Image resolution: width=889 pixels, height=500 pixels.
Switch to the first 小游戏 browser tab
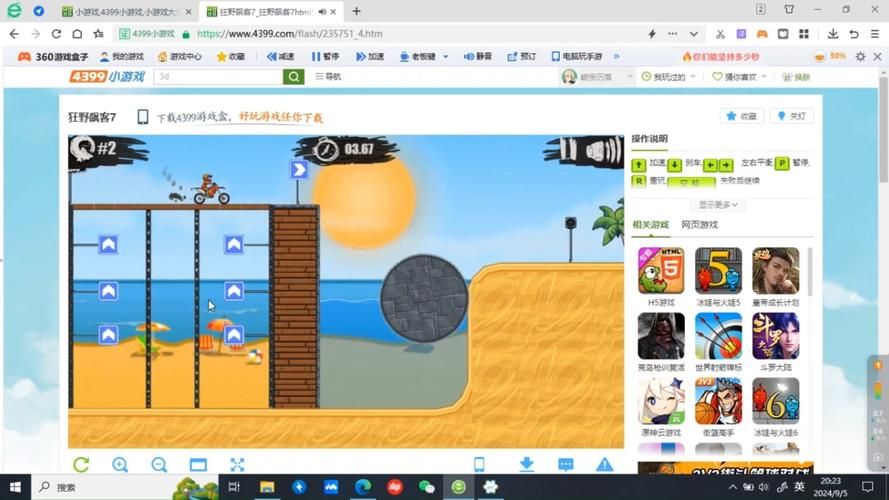pyautogui.click(x=128, y=11)
